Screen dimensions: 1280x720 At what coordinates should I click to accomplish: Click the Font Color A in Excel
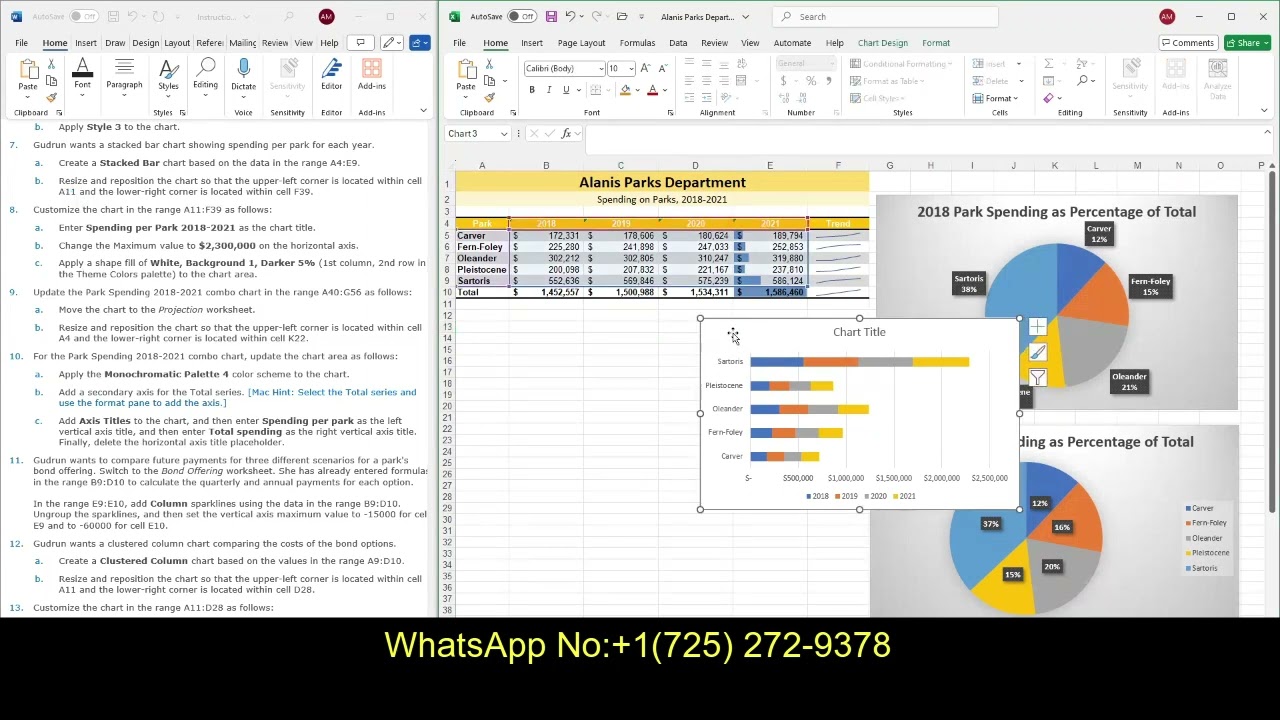pos(652,90)
